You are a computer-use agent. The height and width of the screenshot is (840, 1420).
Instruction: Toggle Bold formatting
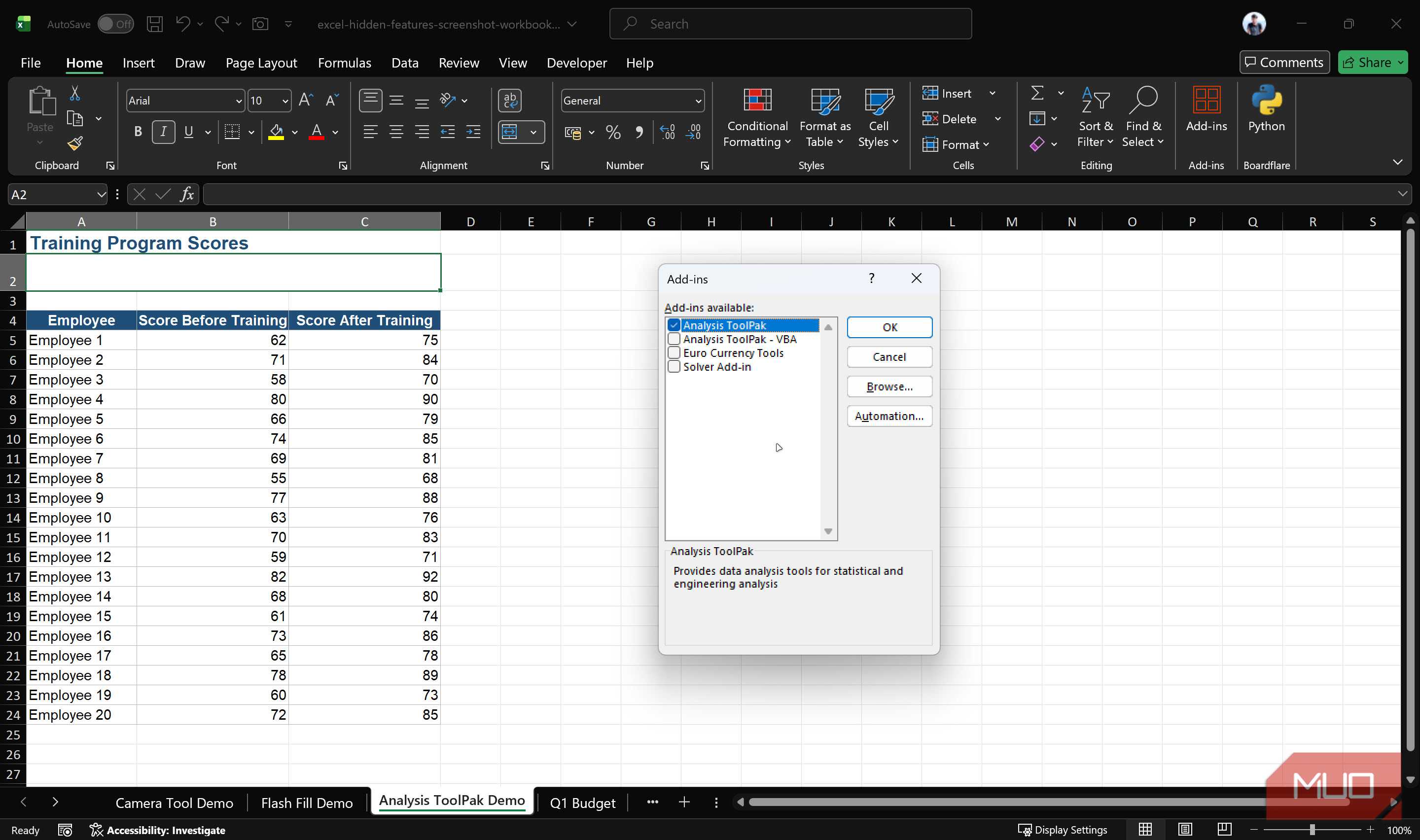click(138, 132)
